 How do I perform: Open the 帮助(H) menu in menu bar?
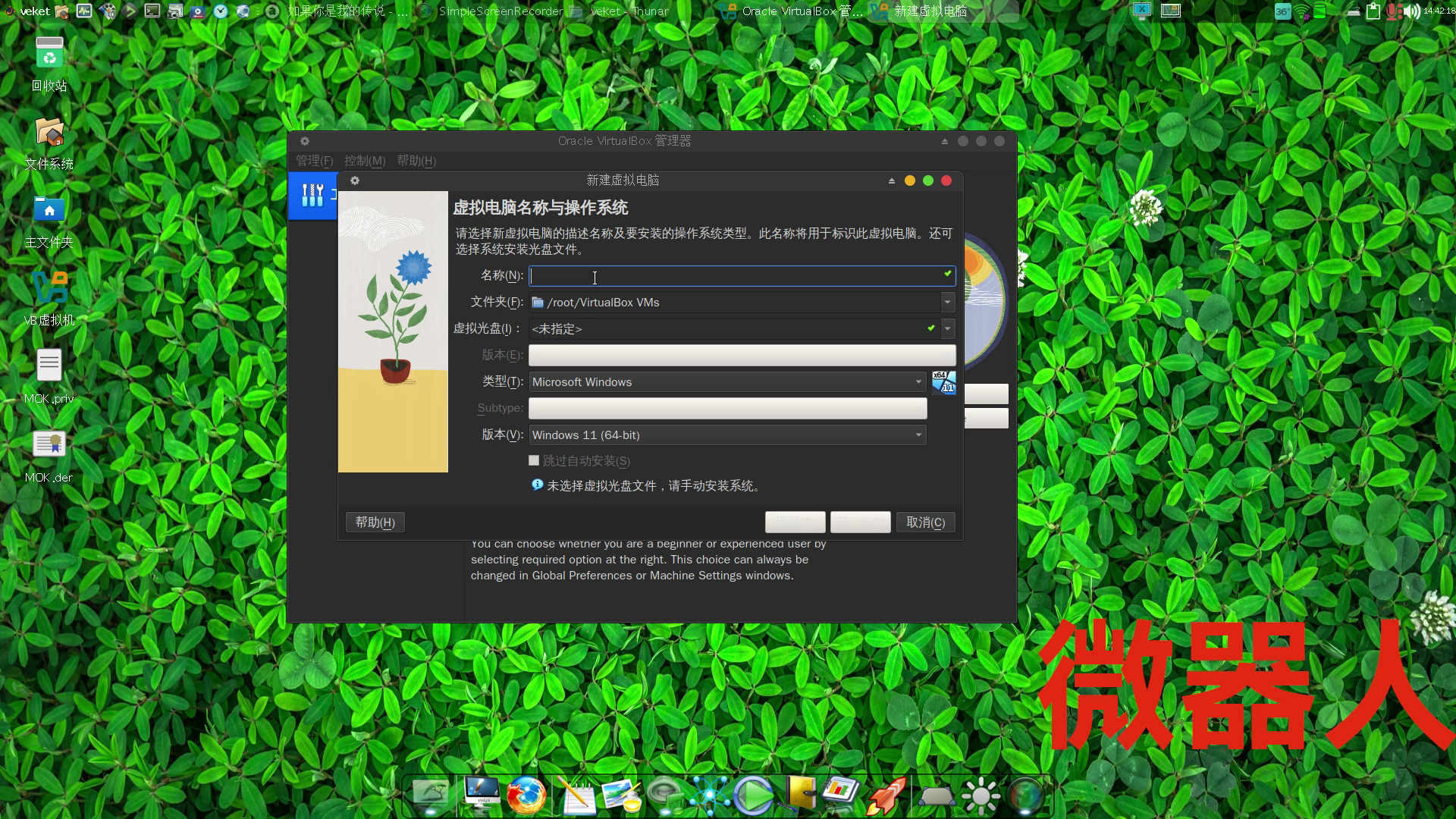click(x=416, y=161)
